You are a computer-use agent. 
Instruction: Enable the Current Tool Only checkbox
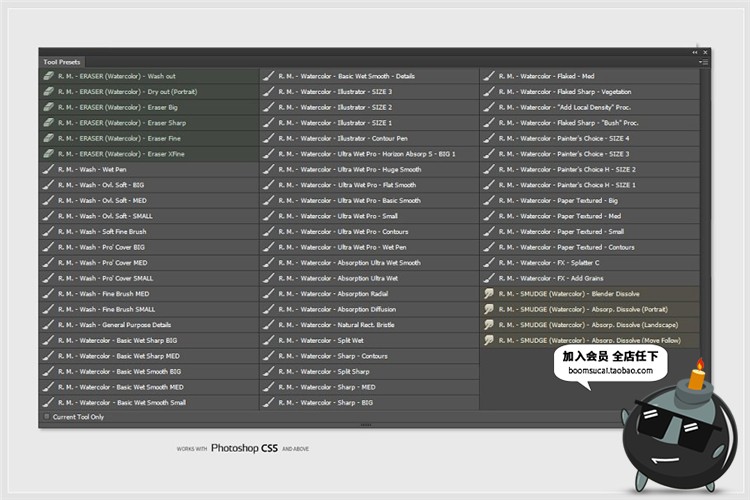46,417
